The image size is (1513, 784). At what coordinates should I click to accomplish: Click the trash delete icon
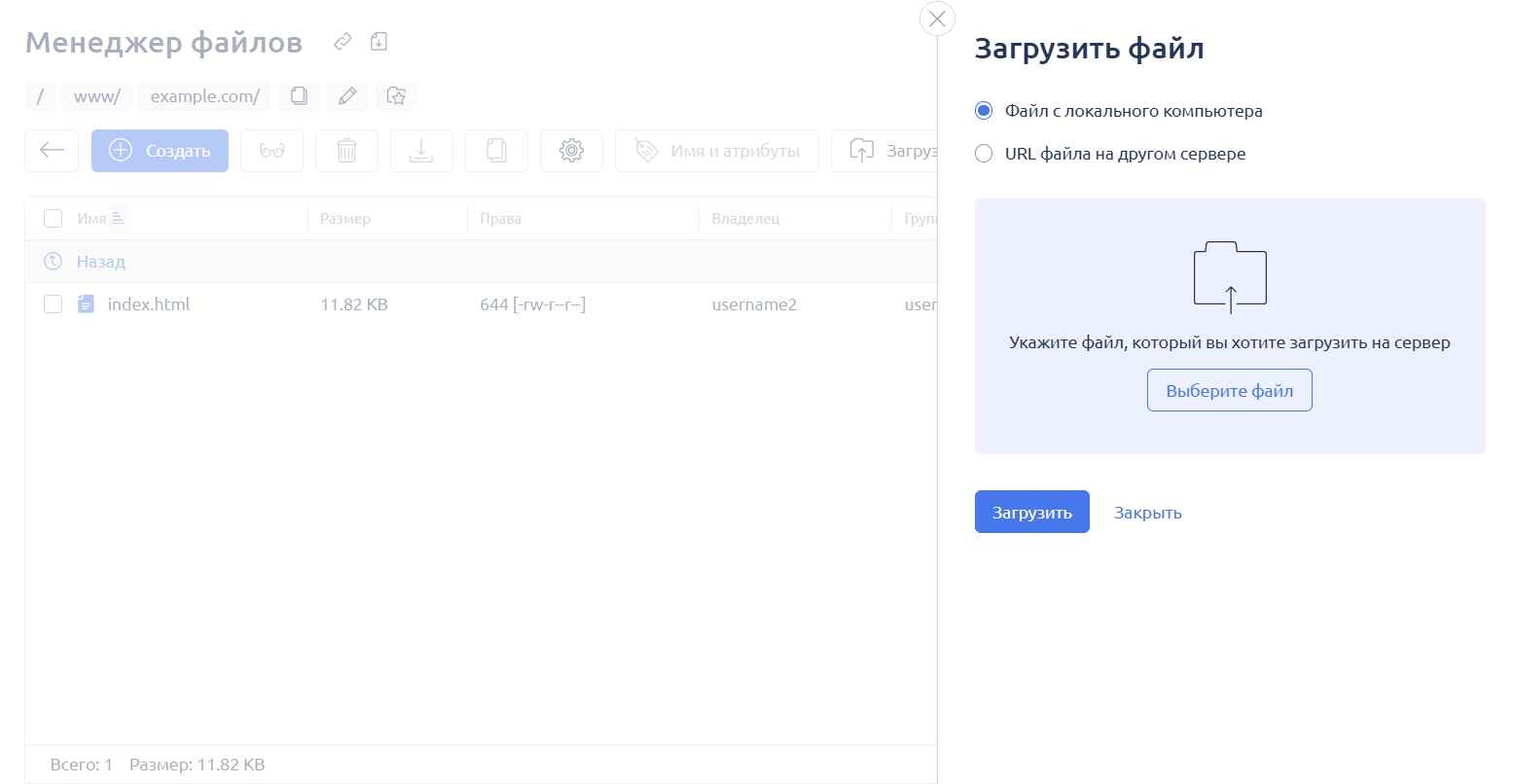[x=346, y=151]
